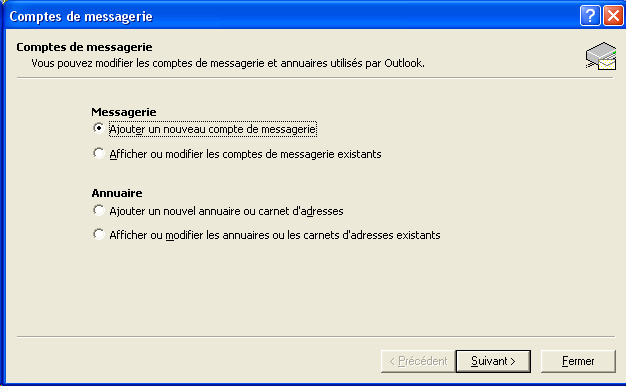Click label text mentioning carnet d'adresses
The image size is (626, 386).
tap(226, 211)
